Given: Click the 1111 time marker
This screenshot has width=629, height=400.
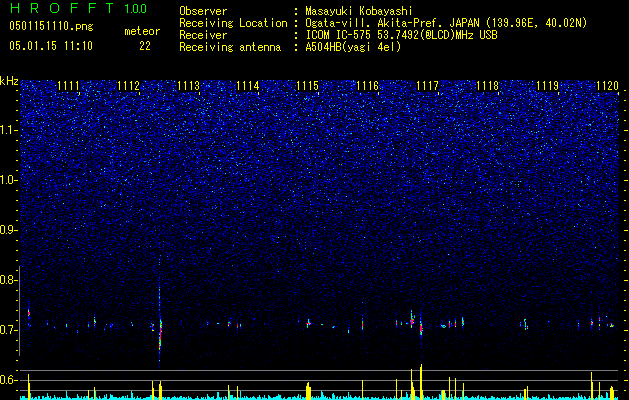Looking at the screenshot, I should [x=68, y=86].
